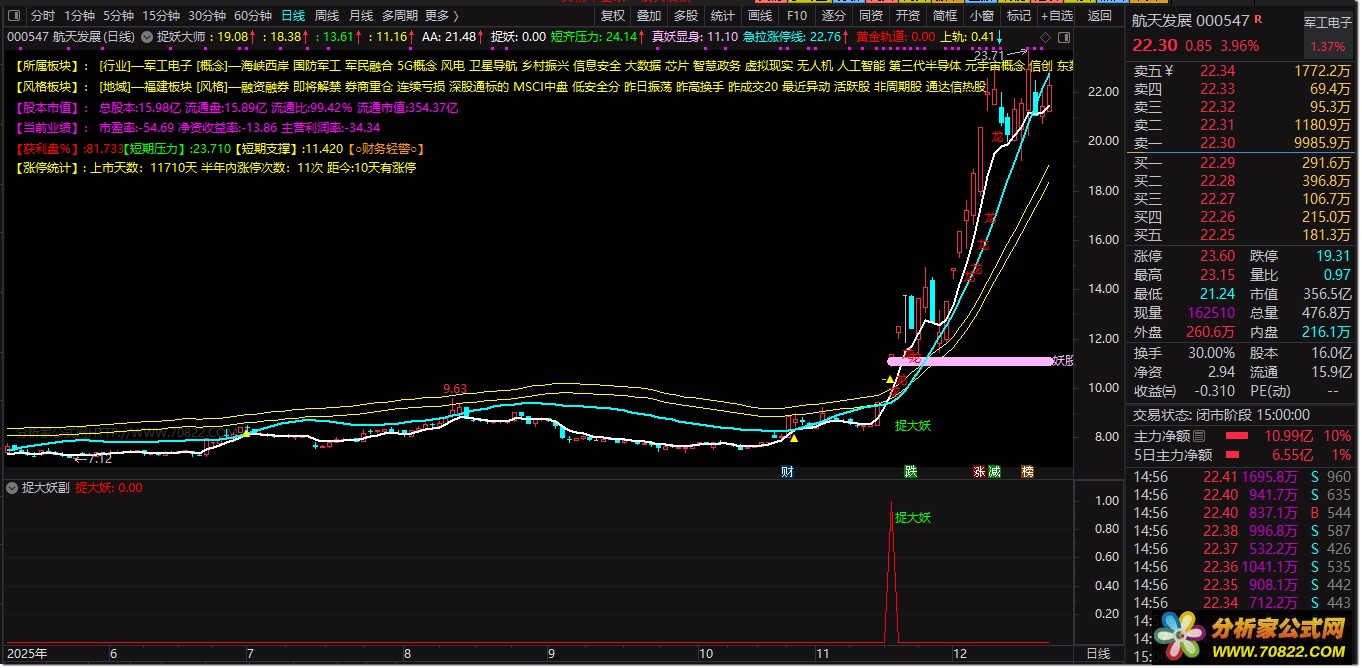Click the diamond icon in indicator bar

click(x=1044, y=36)
